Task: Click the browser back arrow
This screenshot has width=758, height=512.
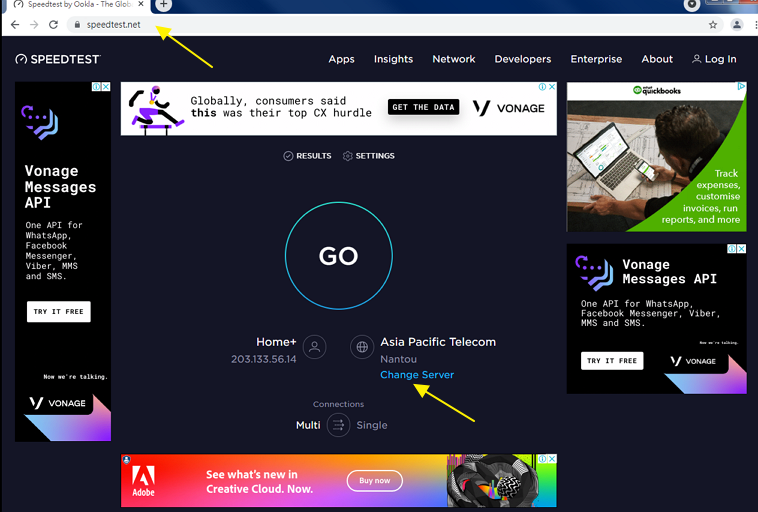Action: (15, 25)
